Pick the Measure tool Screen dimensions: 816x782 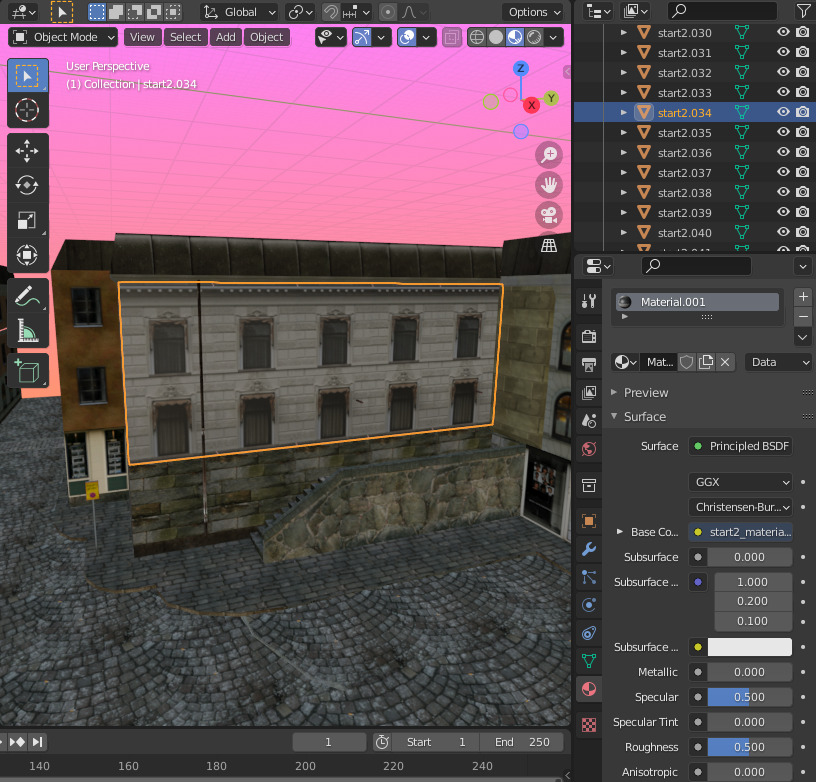click(x=28, y=330)
